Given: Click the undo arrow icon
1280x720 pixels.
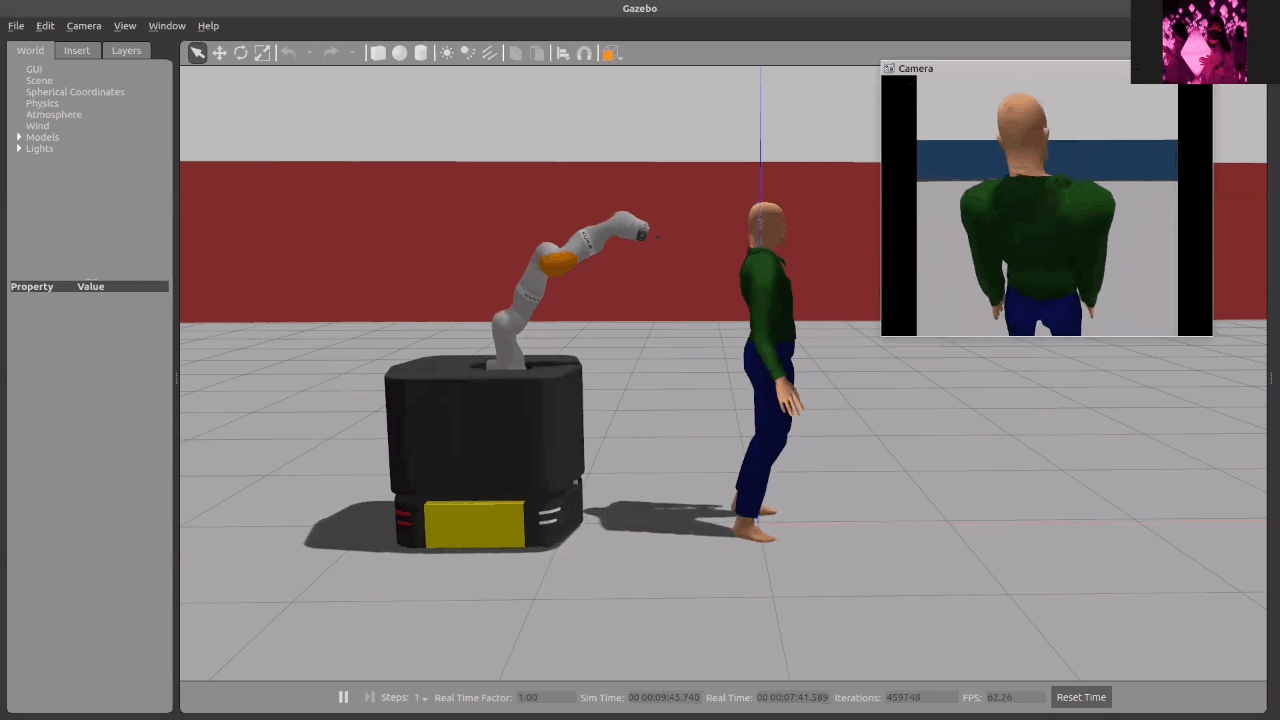Looking at the screenshot, I should coord(288,53).
